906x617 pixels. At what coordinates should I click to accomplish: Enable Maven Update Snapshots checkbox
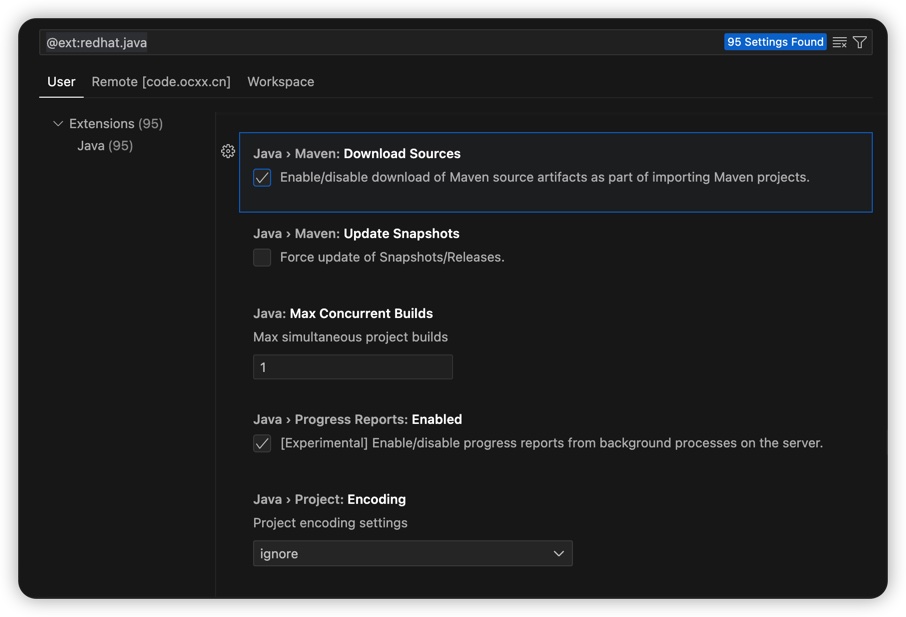click(x=262, y=257)
